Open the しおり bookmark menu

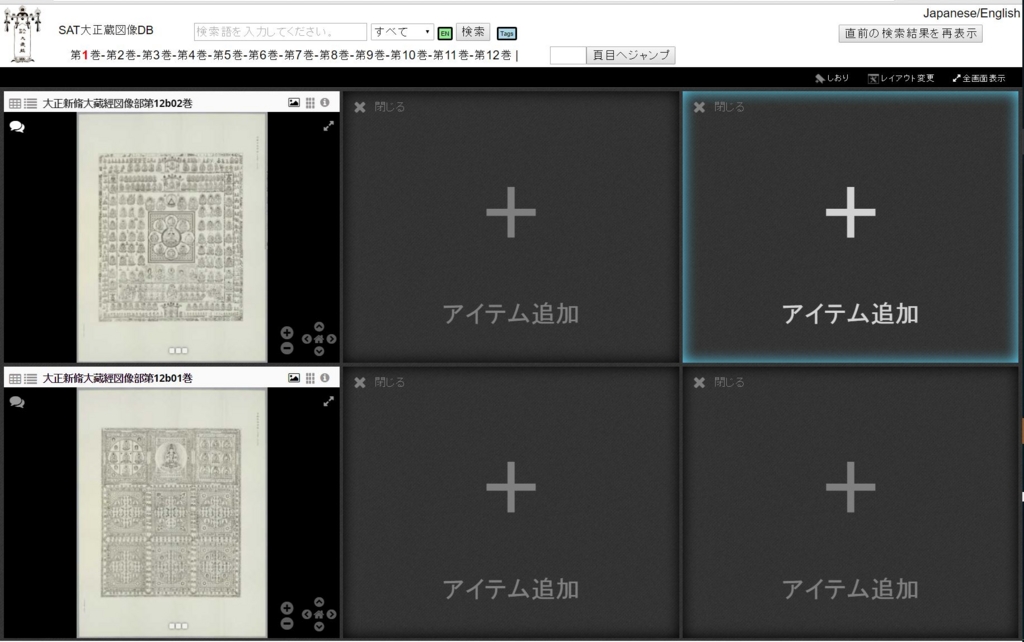coord(832,78)
